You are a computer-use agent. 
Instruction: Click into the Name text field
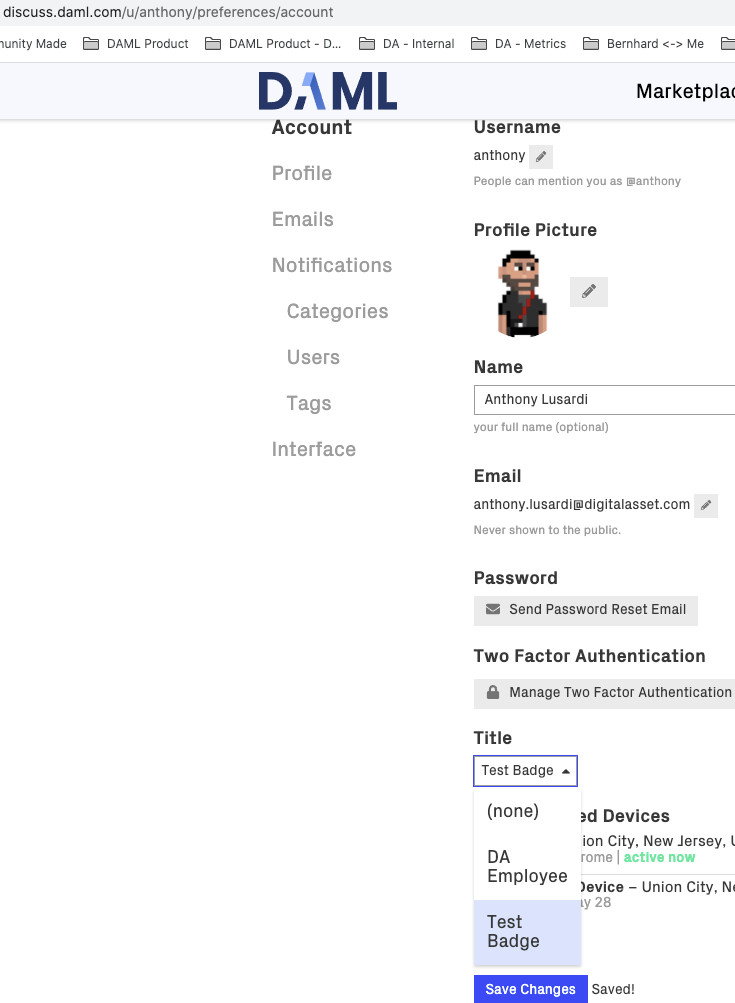605,400
